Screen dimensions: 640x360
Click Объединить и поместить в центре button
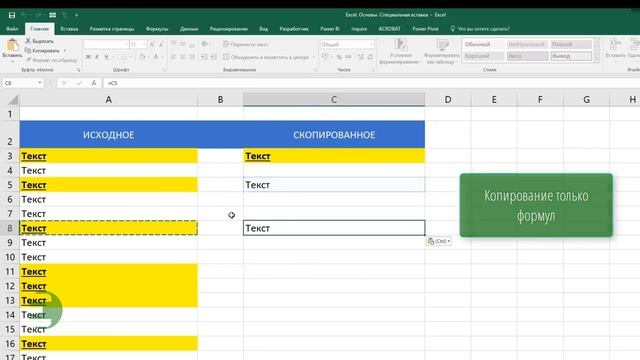(x=266, y=57)
